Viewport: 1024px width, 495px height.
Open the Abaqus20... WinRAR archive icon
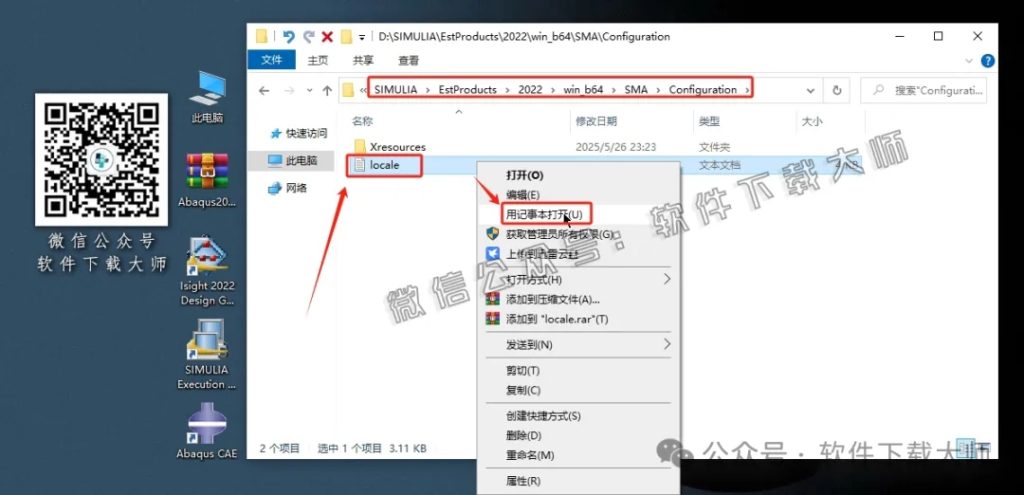coord(207,180)
